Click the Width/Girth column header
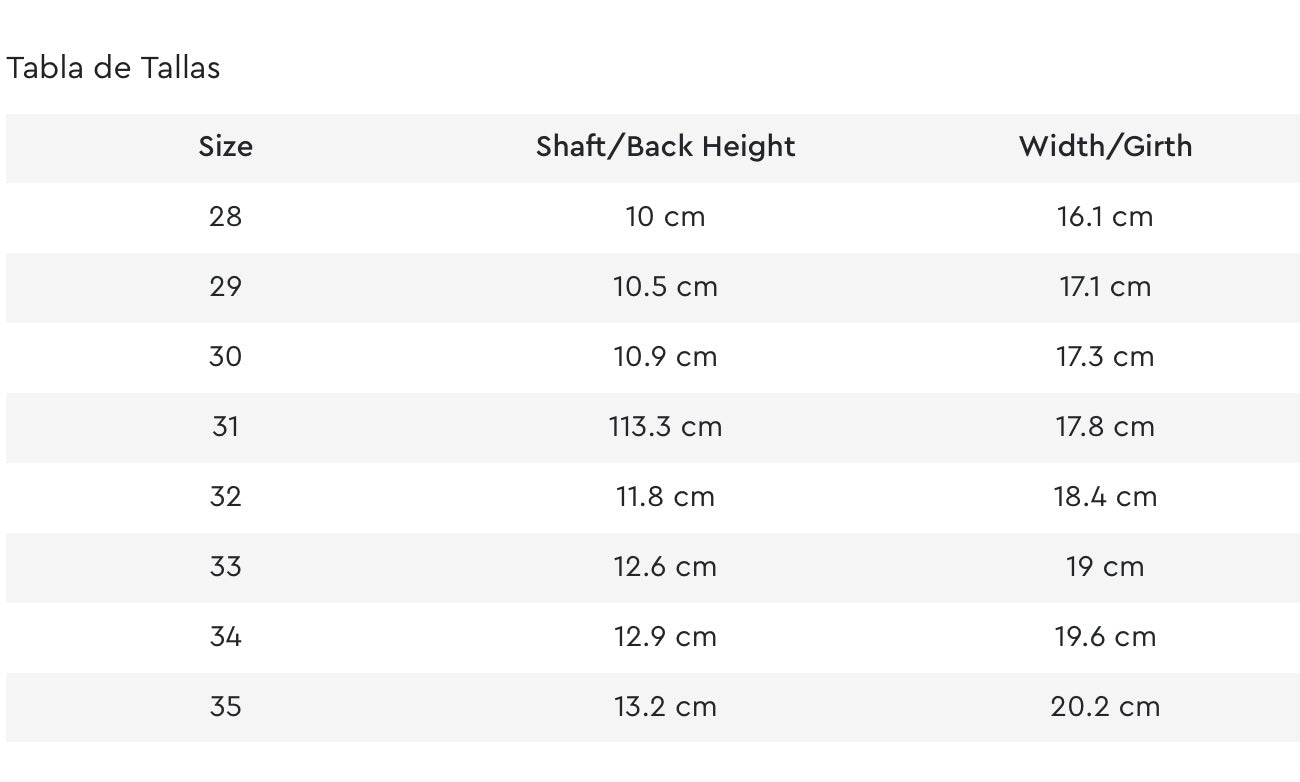 tap(1105, 146)
